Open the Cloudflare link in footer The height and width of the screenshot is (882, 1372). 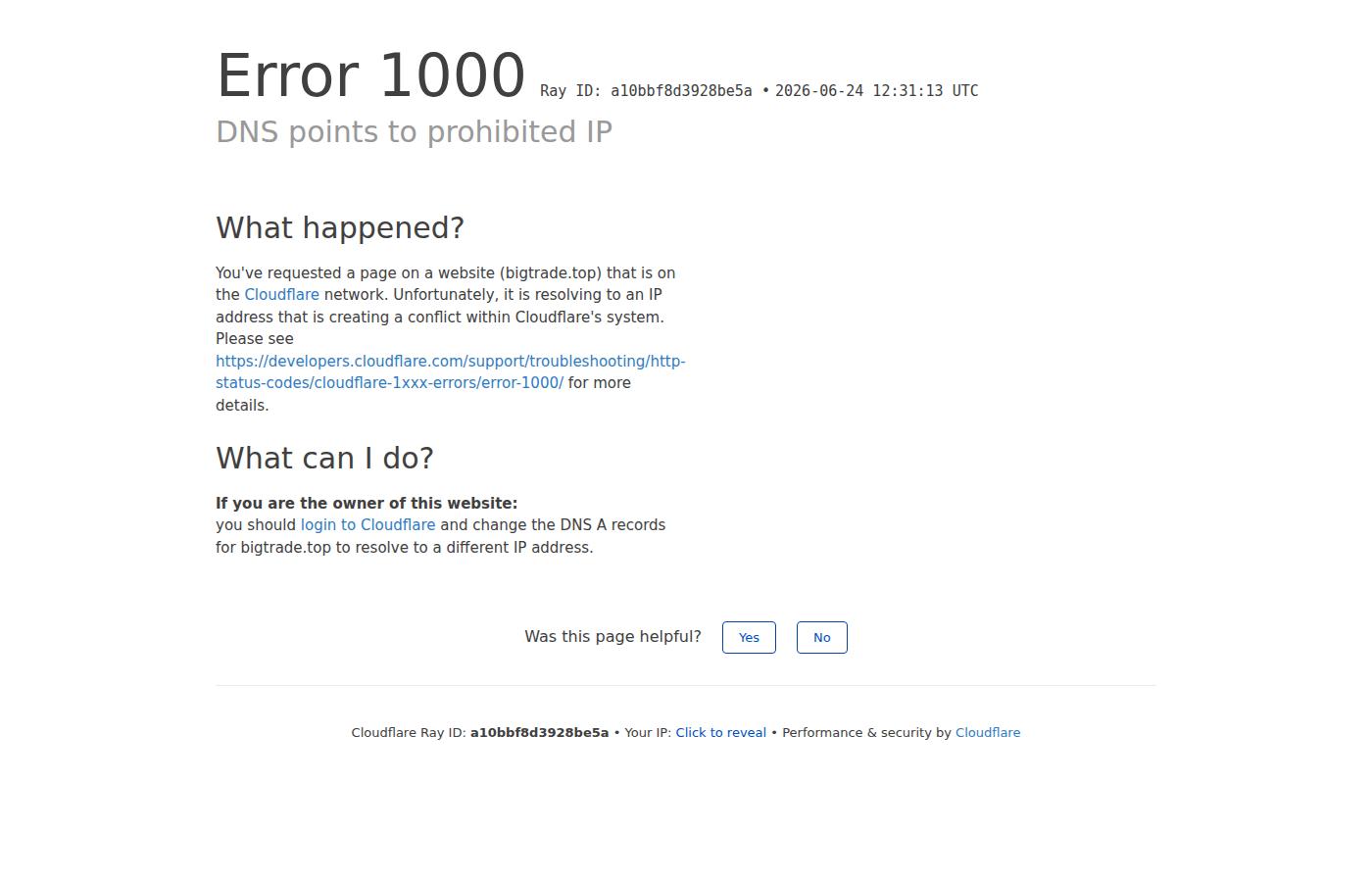click(x=988, y=733)
